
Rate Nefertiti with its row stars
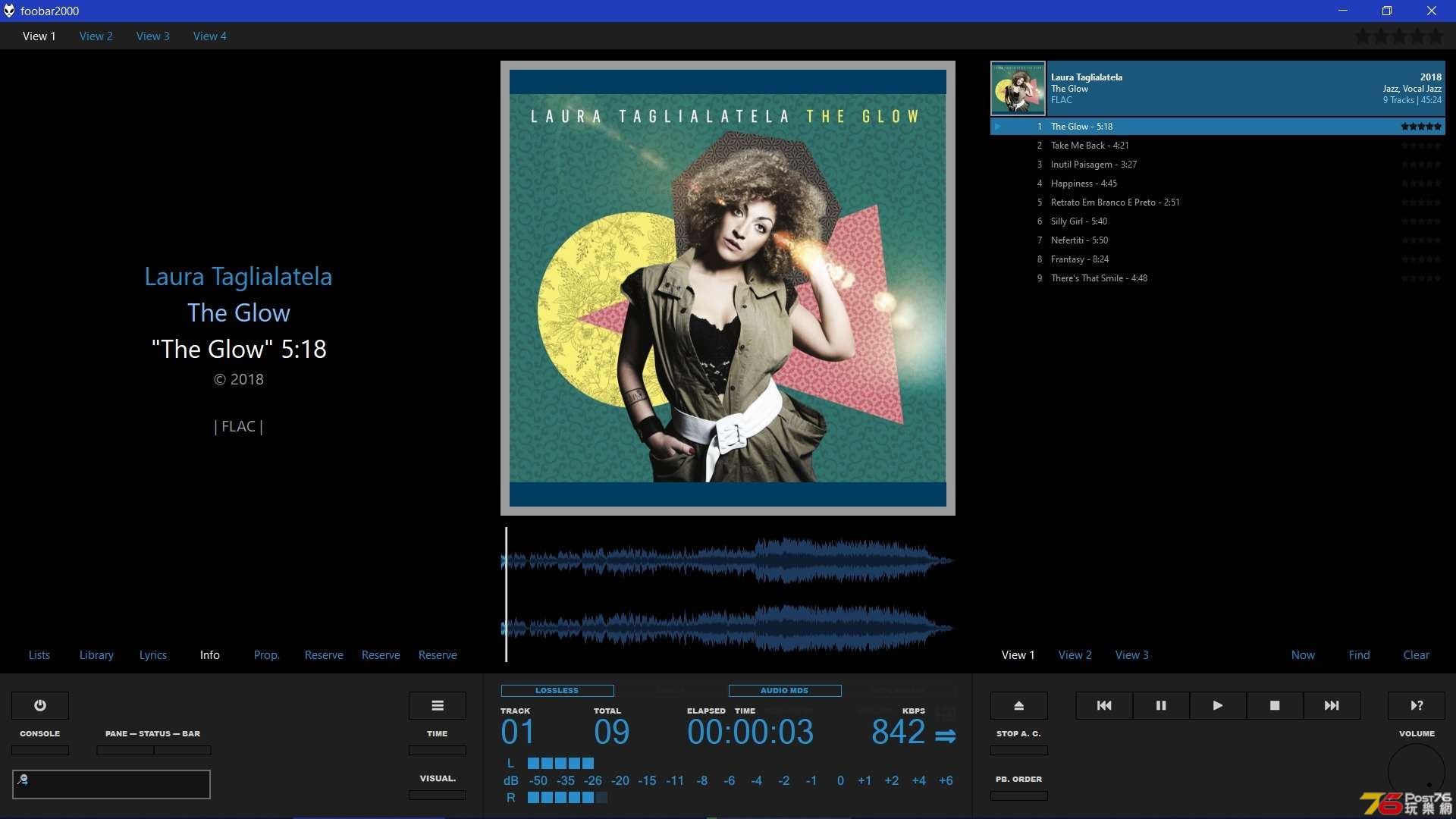click(1421, 240)
